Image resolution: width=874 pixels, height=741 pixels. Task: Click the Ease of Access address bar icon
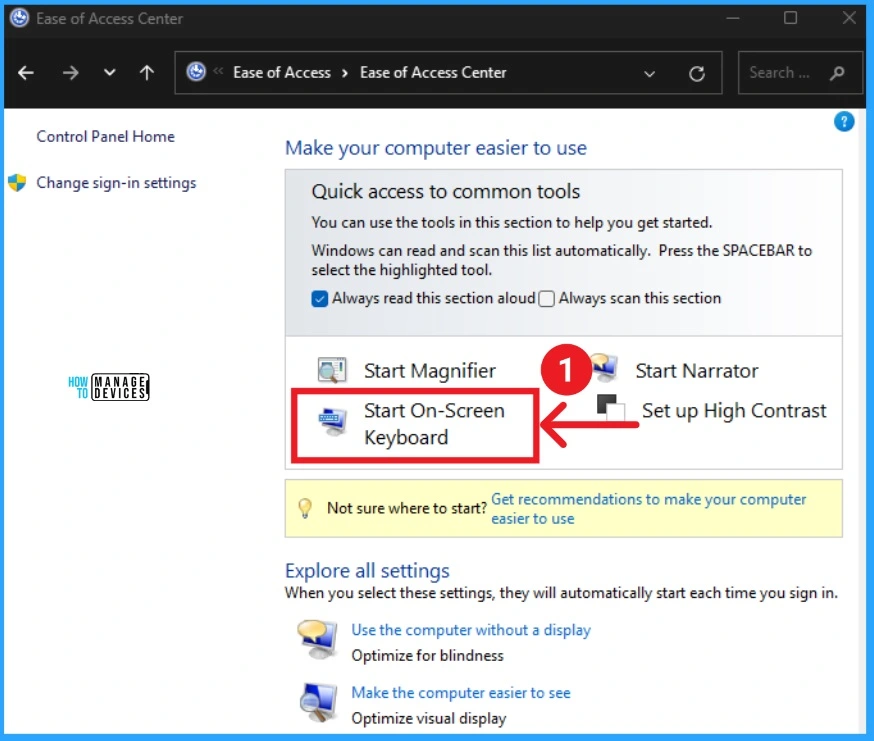(x=196, y=72)
